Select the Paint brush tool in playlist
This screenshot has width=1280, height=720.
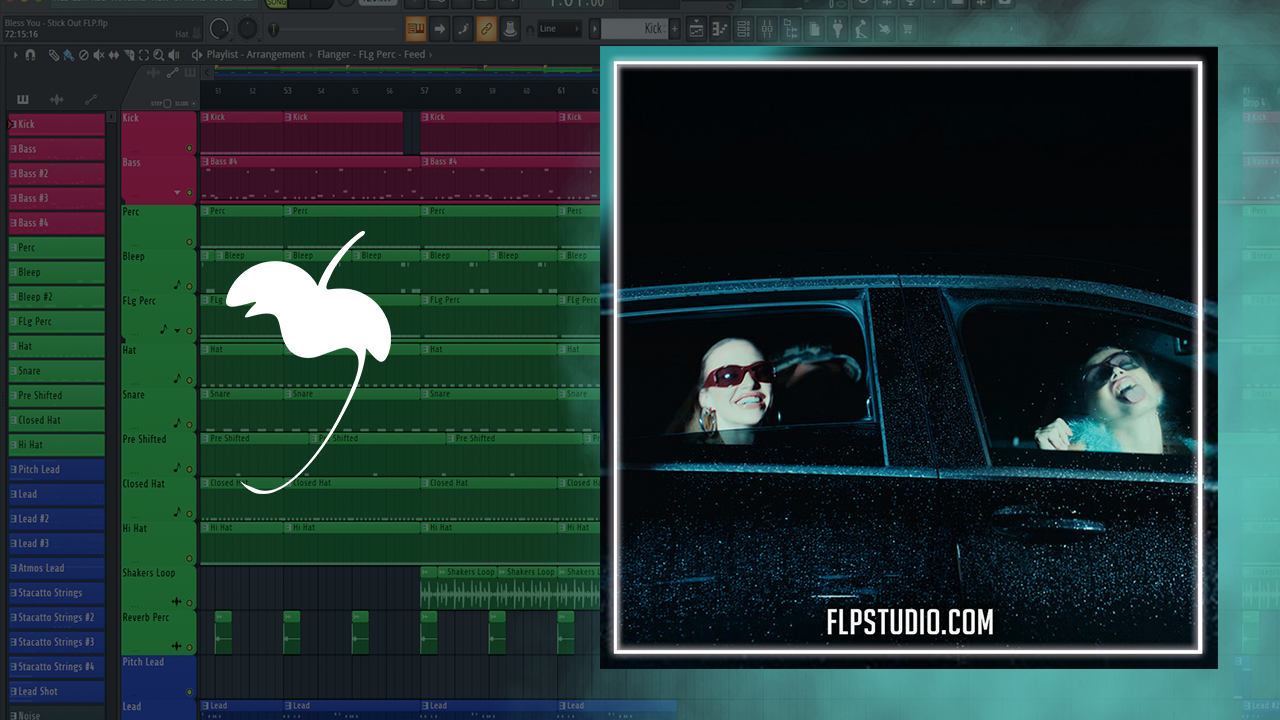(x=67, y=55)
